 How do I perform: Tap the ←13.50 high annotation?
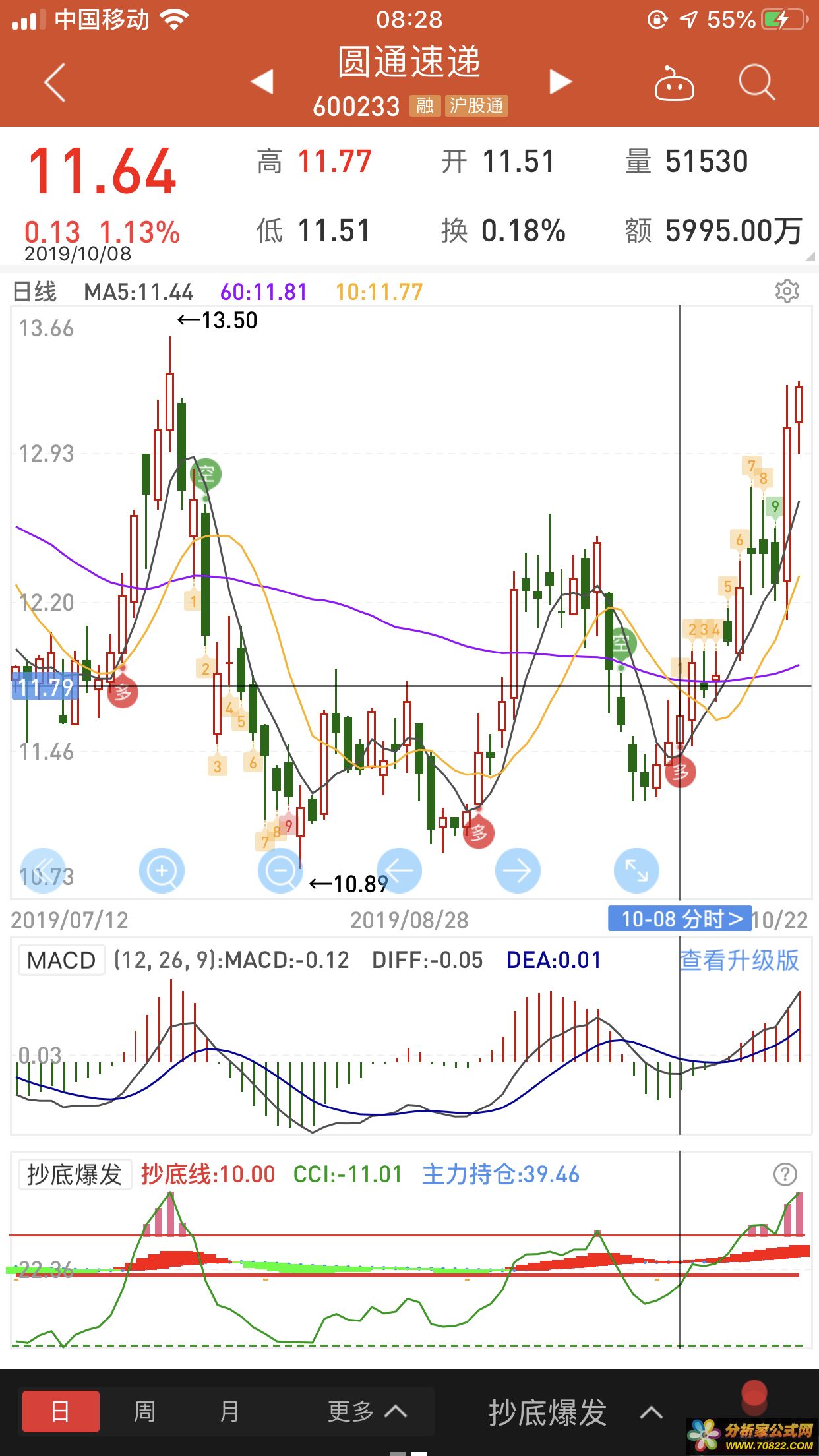218,320
